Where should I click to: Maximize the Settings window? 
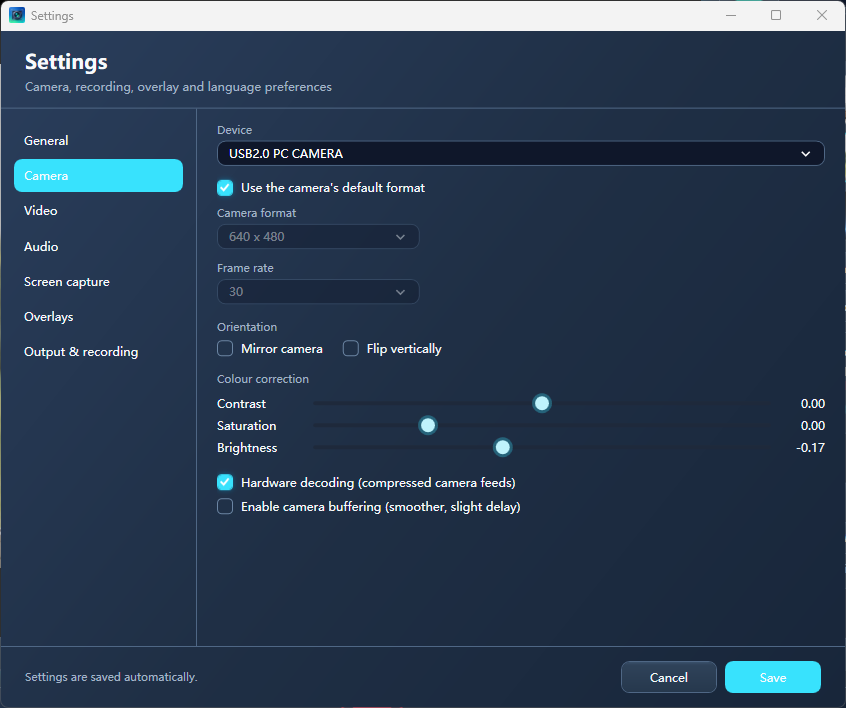pyautogui.click(x=776, y=15)
